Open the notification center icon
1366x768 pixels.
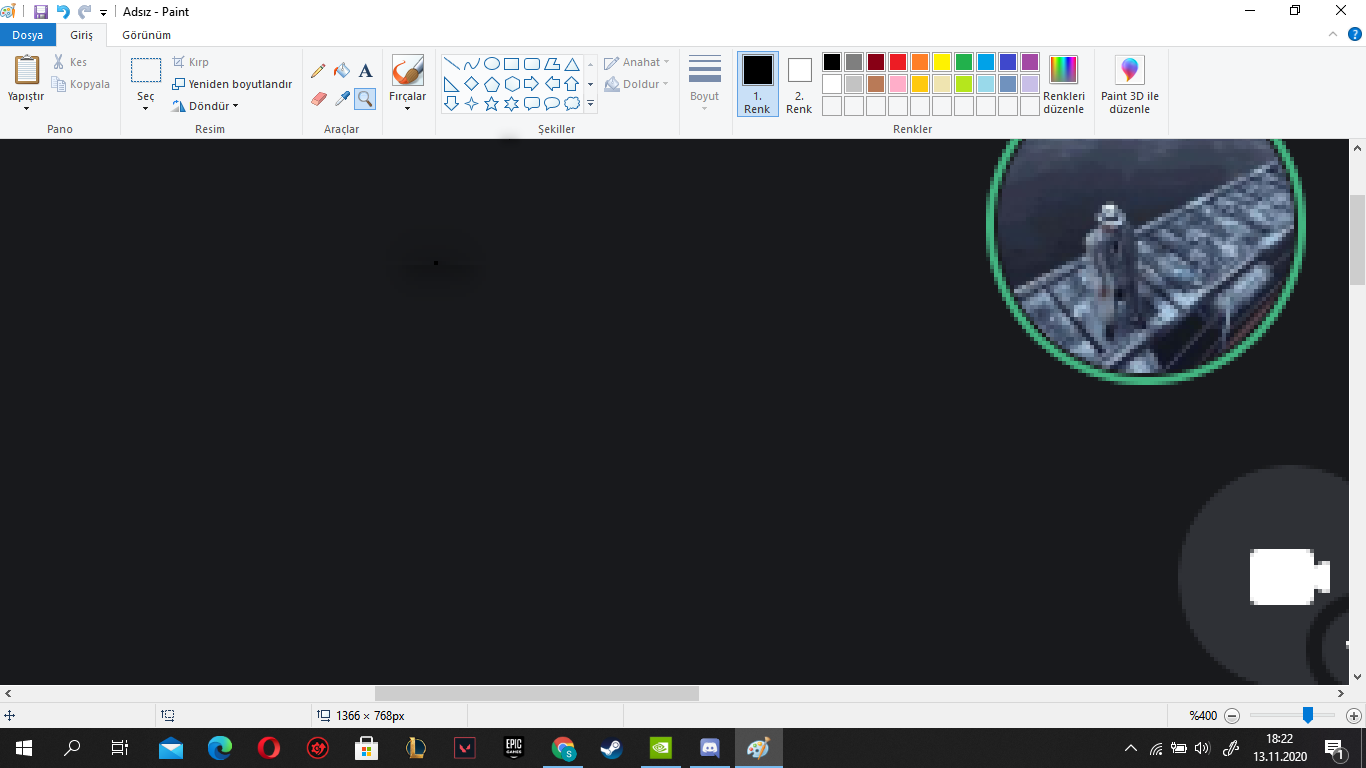1334,747
